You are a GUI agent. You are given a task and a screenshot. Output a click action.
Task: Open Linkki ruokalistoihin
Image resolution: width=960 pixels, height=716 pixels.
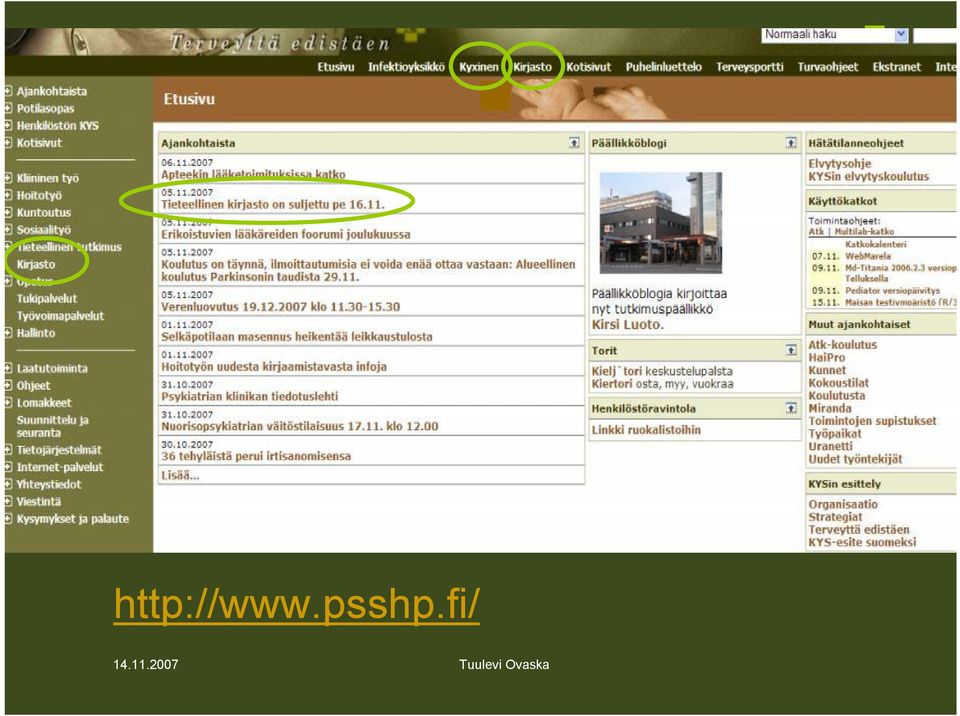[x=646, y=429]
